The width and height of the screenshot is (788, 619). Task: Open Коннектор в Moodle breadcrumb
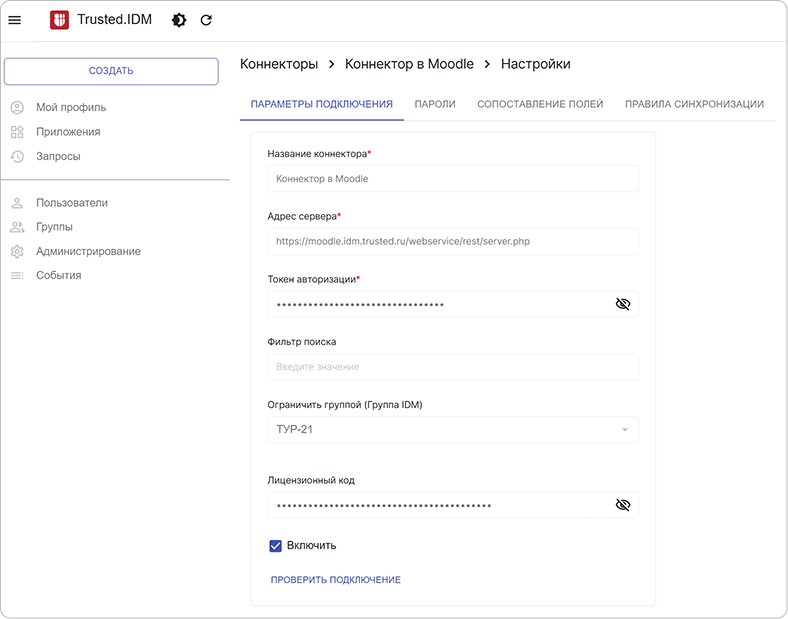click(x=409, y=64)
